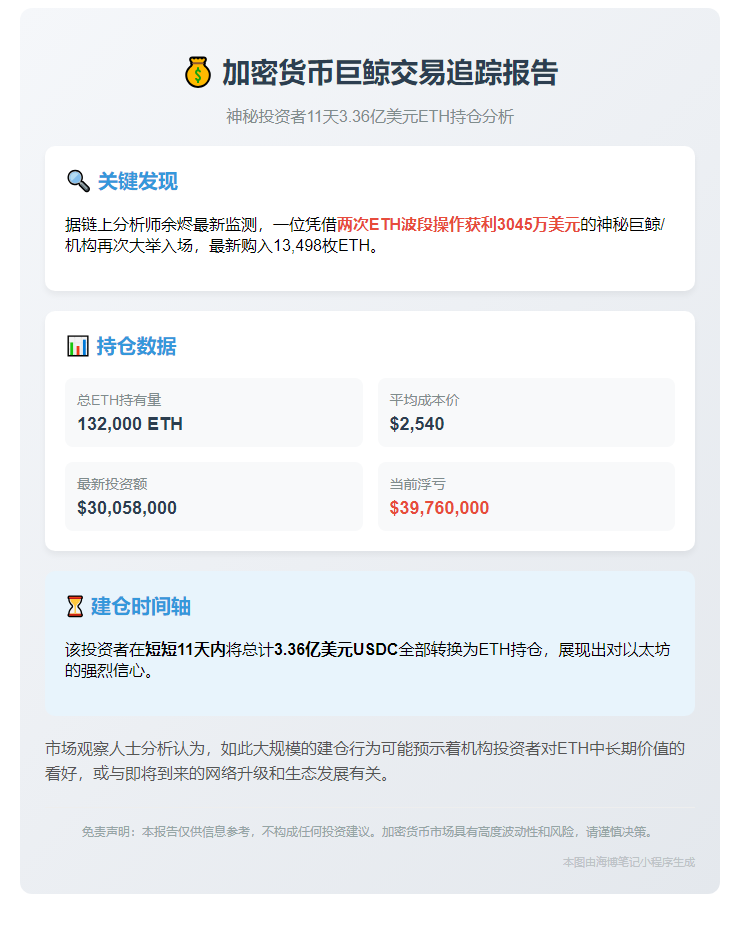740x925 pixels.
Task: Click the phrase 的强烈信心 in timeline card
Action: [x=104, y=671]
